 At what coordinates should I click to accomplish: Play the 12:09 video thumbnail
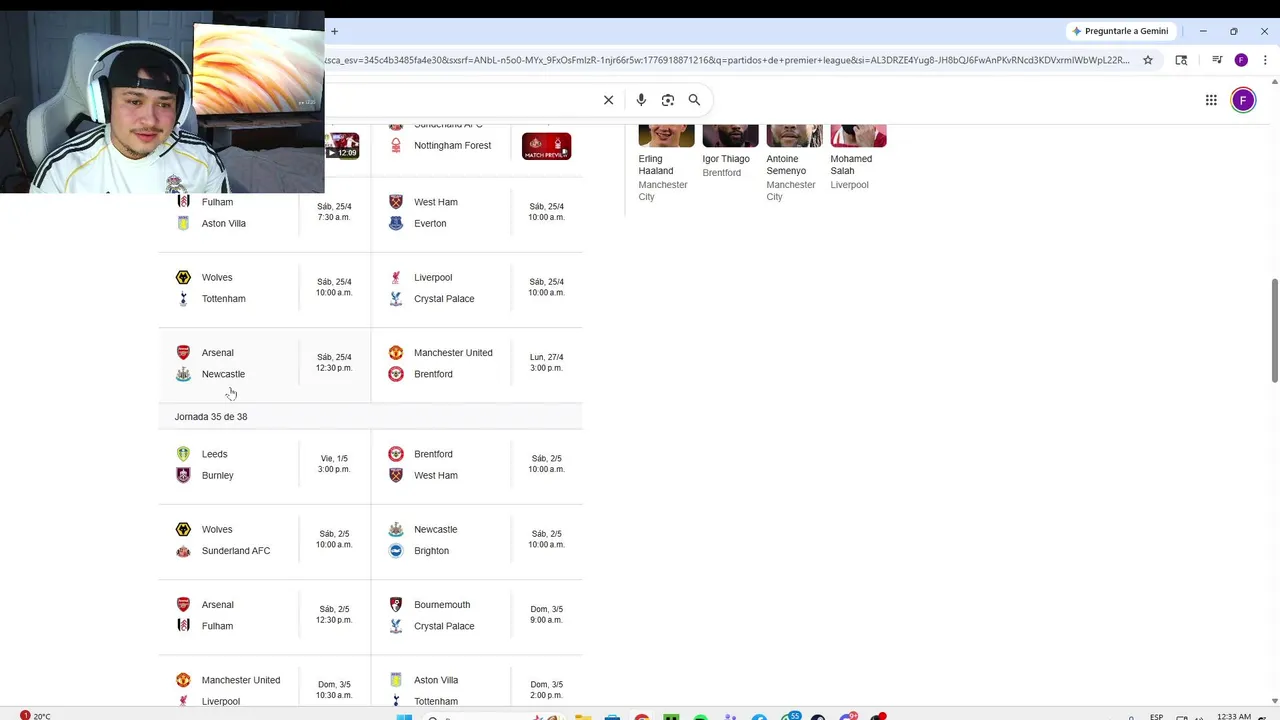(x=342, y=146)
